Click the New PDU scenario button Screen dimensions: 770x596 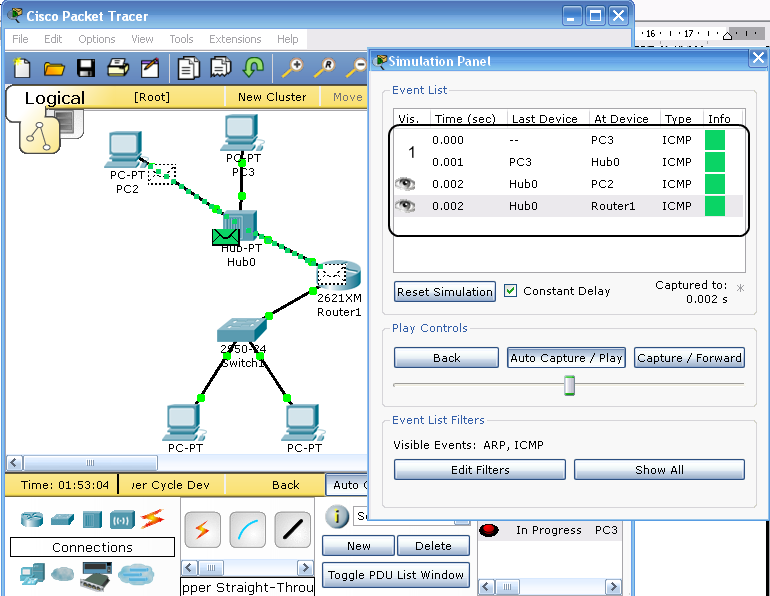tap(358, 546)
